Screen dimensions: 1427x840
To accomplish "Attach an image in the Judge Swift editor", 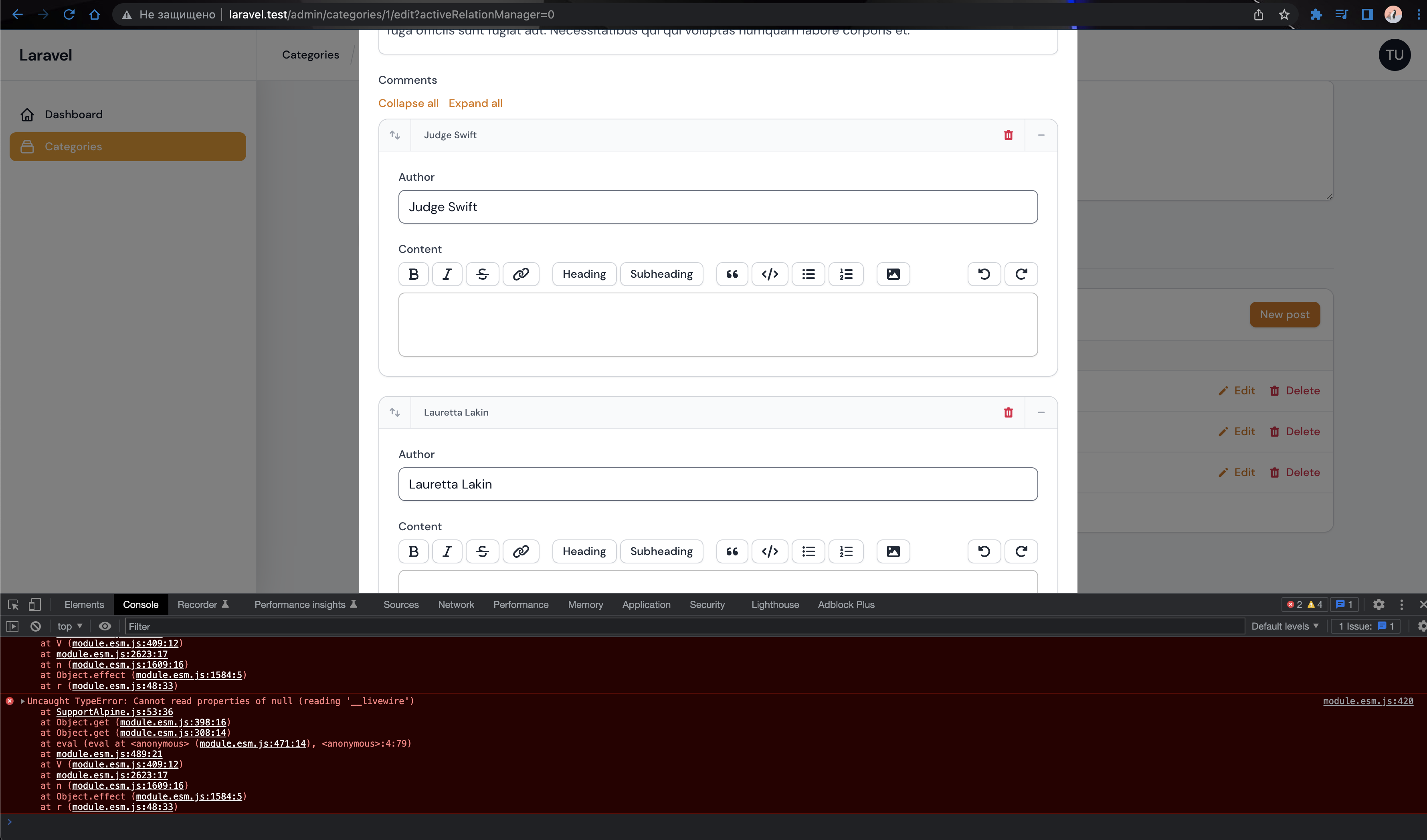I will [x=893, y=274].
